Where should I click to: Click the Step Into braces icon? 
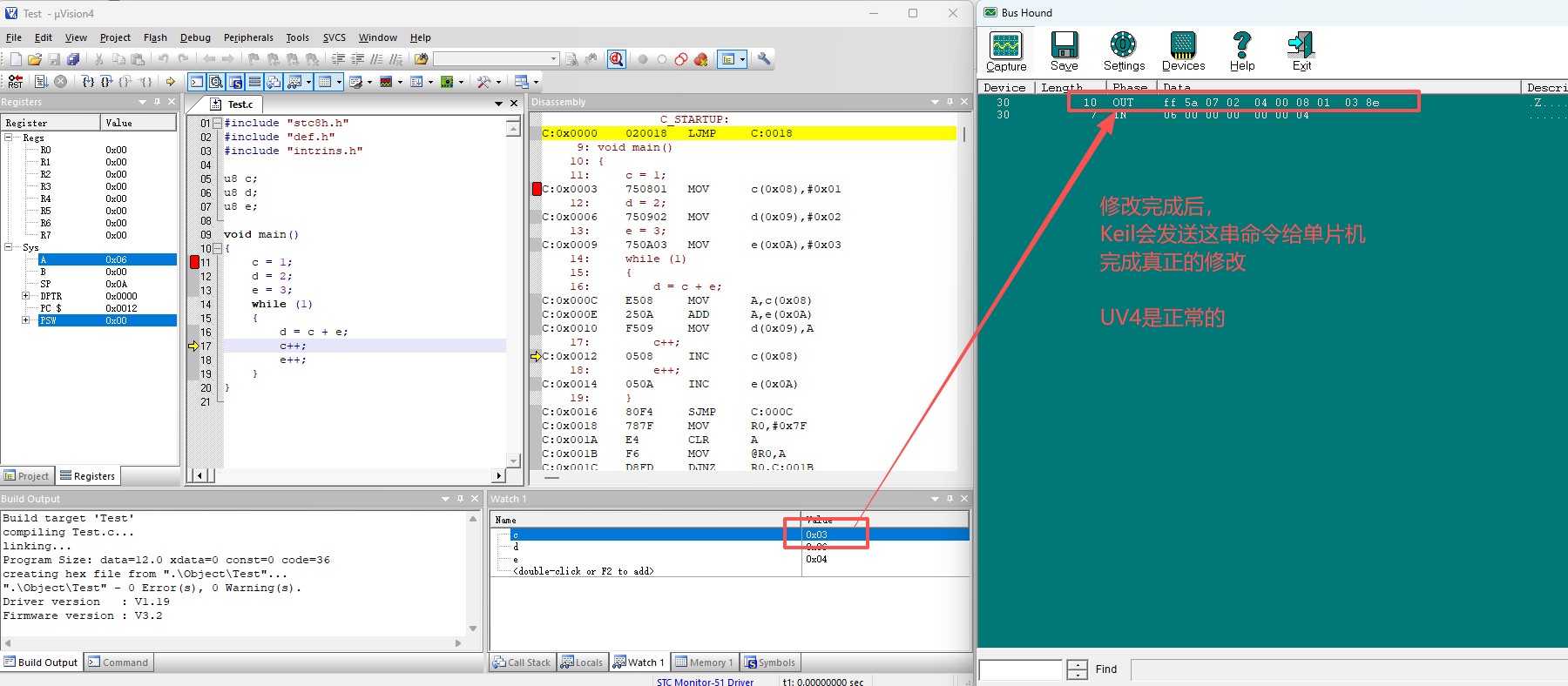(87, 82)
